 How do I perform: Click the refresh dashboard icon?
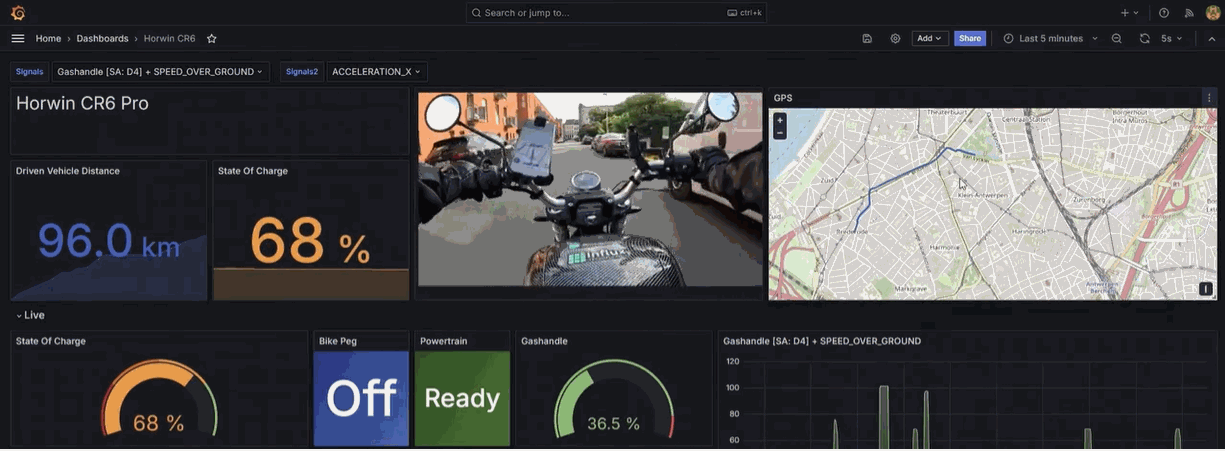point(1145,38)
